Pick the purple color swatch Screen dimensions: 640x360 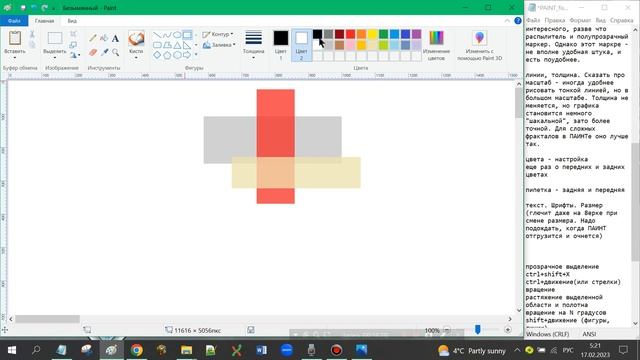coord(416,34)
